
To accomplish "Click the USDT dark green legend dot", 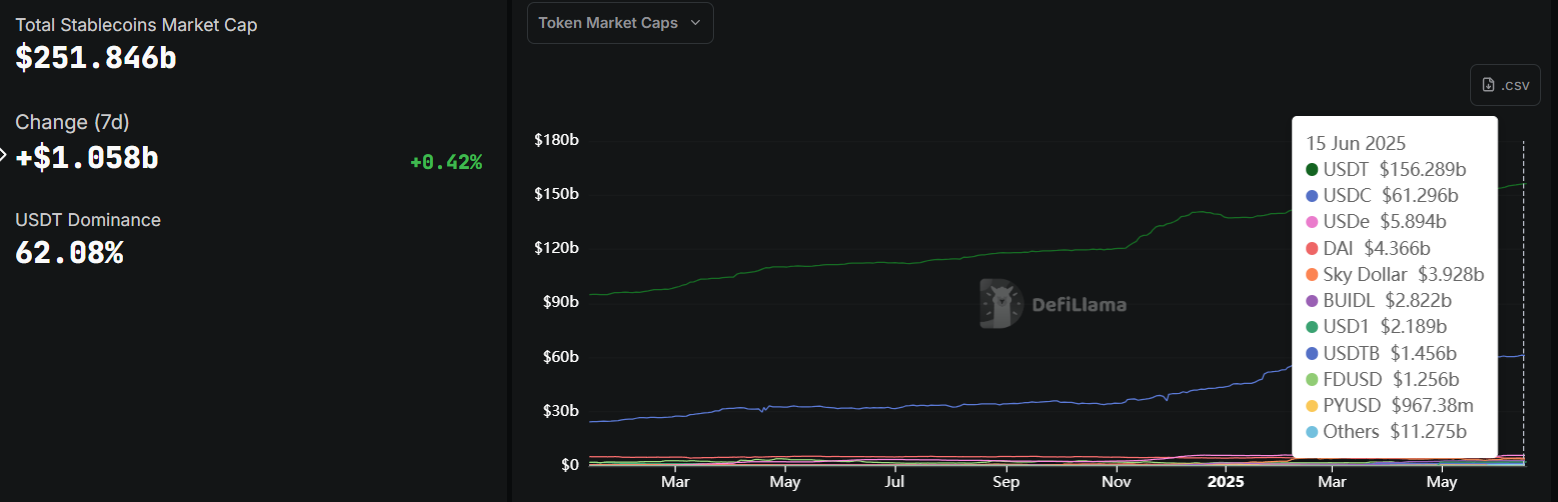I will [x=1312, y=170].
